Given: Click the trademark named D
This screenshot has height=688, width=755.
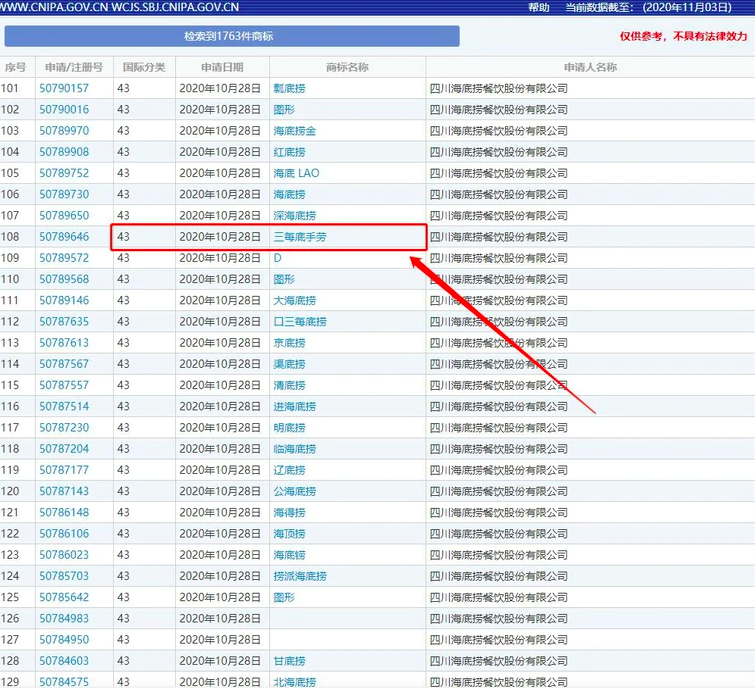Looking at the screenshot, I should tap(278, 258).
